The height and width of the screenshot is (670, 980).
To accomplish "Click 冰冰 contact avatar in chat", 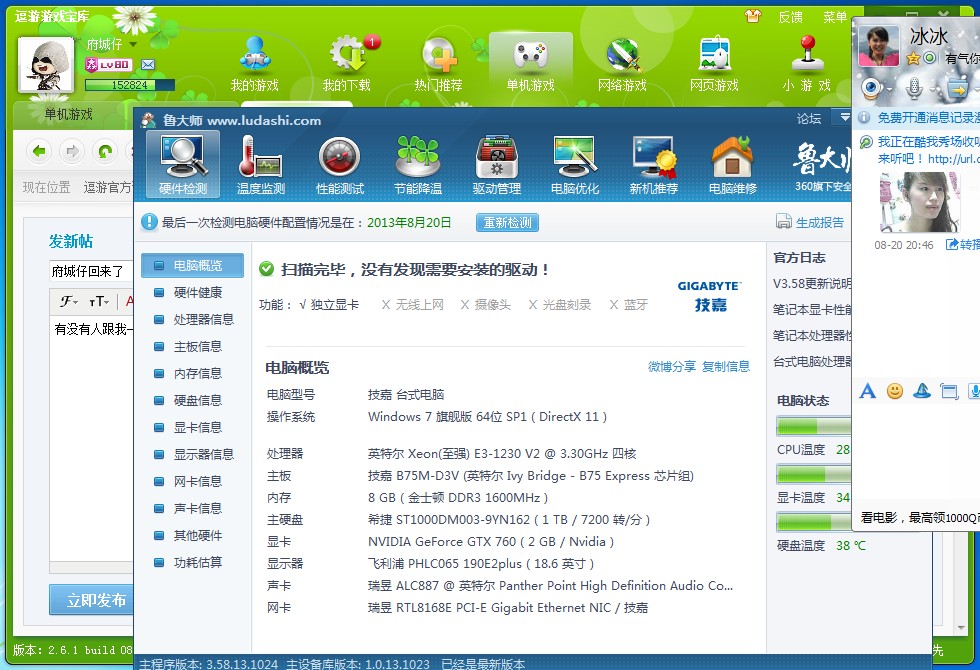I will tap(879, 45).
